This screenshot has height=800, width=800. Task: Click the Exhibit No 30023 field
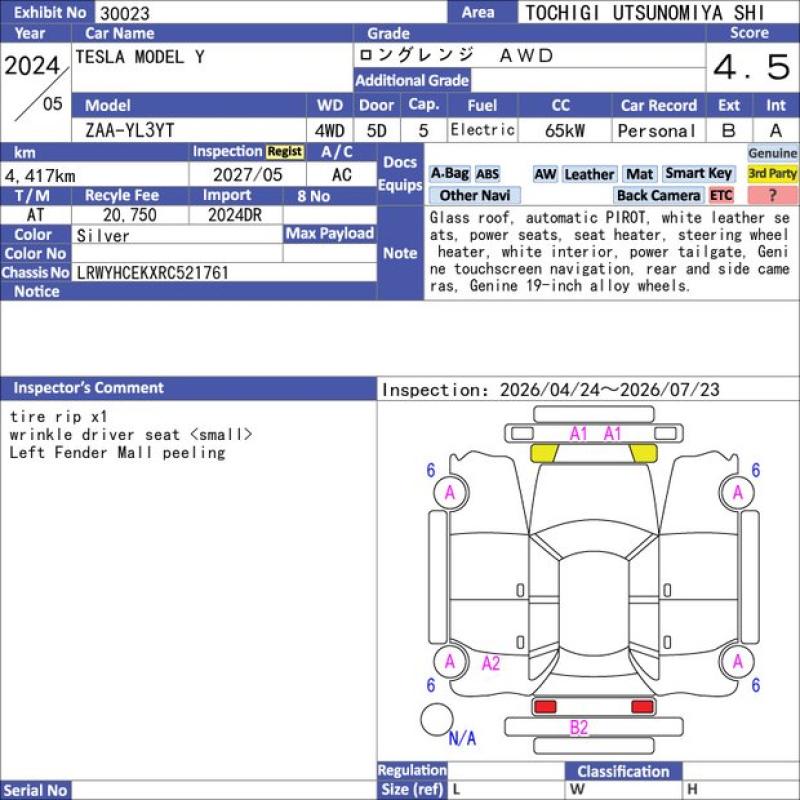click(270, 12)
